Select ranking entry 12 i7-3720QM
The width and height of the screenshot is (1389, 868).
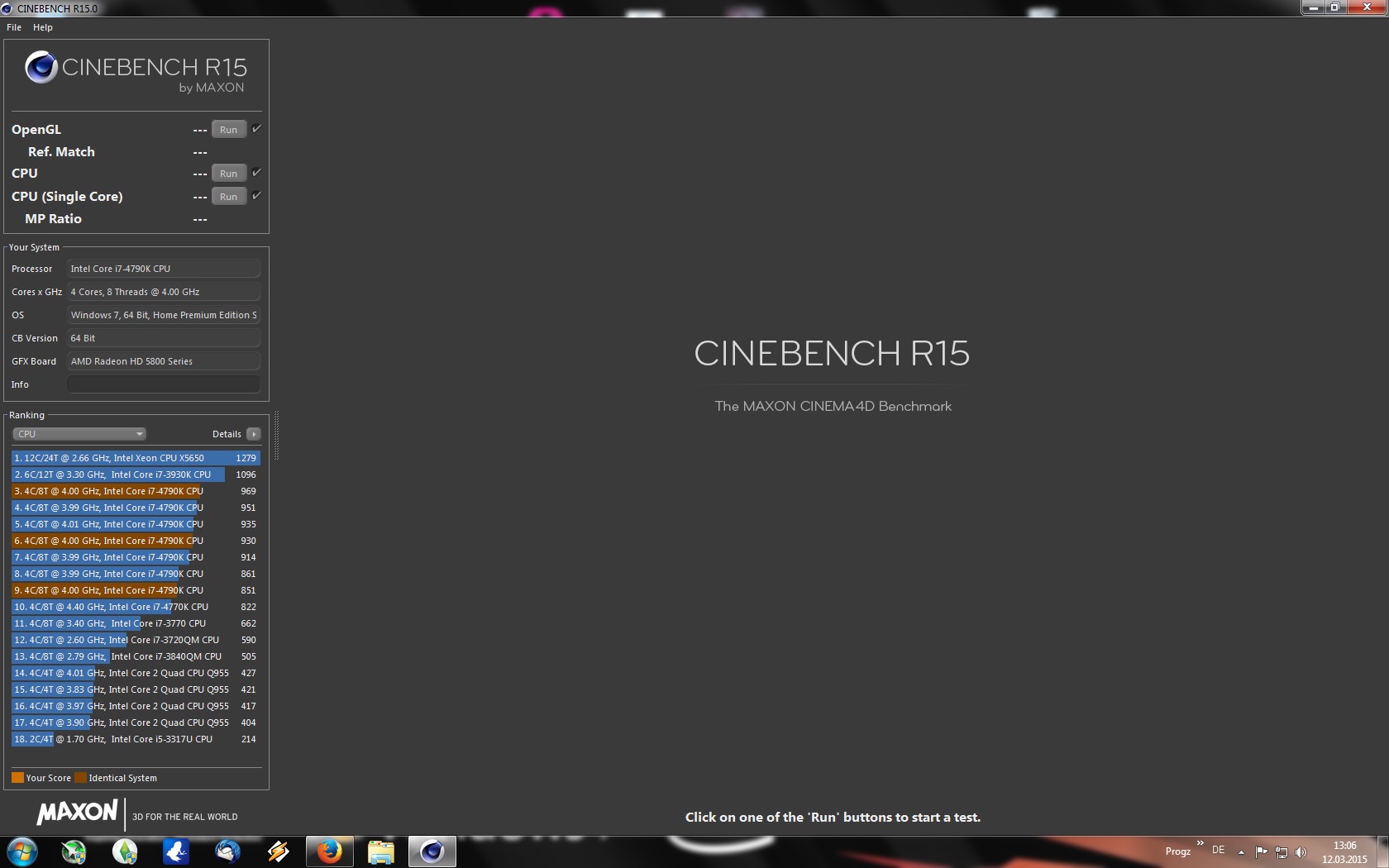136,640
